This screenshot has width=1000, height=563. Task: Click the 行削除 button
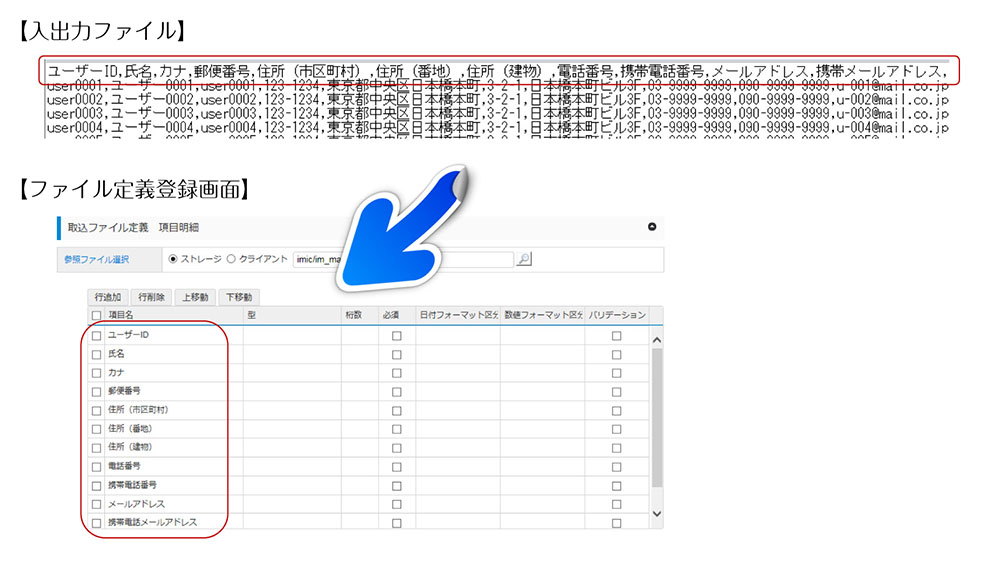[x=151, y=297]
